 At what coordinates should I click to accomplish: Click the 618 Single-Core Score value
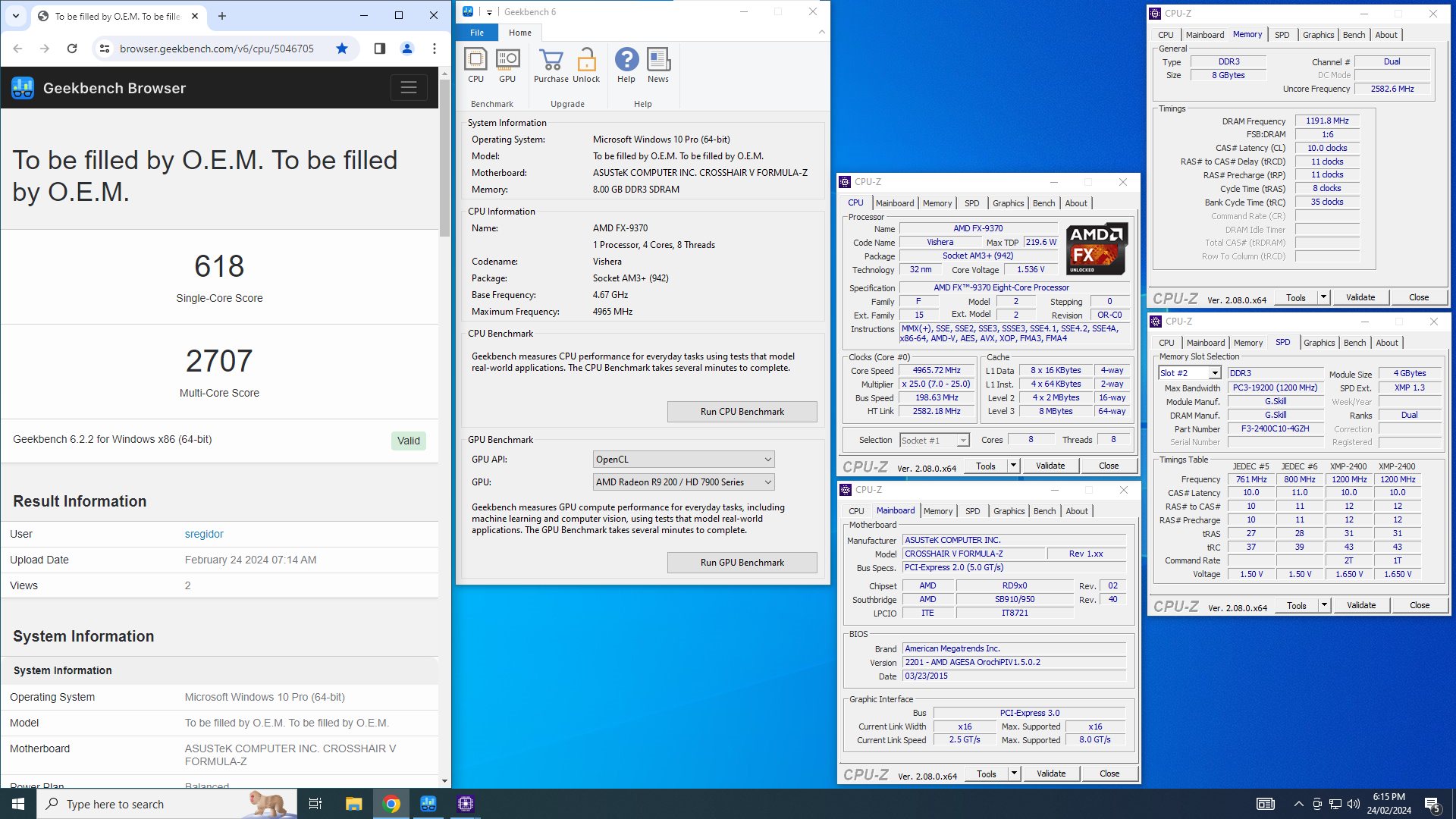(x=219, y=266)
